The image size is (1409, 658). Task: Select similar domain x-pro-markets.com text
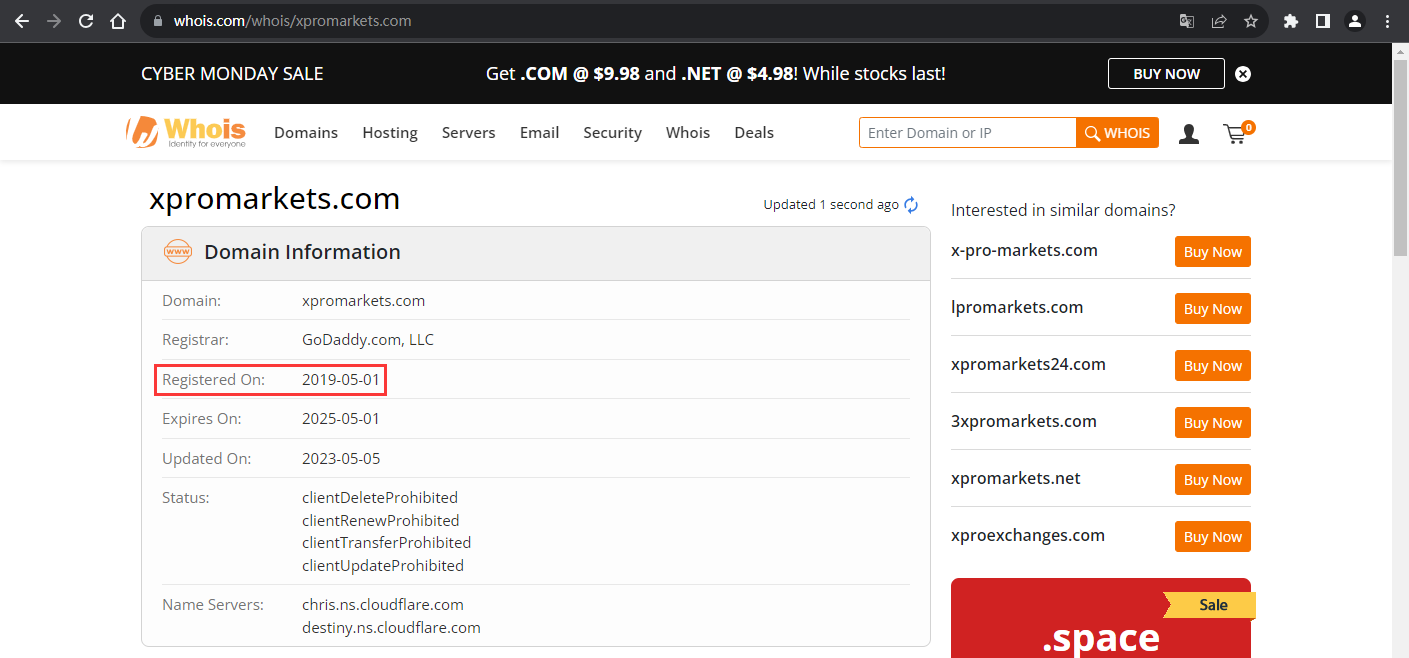coord(1024,251)
